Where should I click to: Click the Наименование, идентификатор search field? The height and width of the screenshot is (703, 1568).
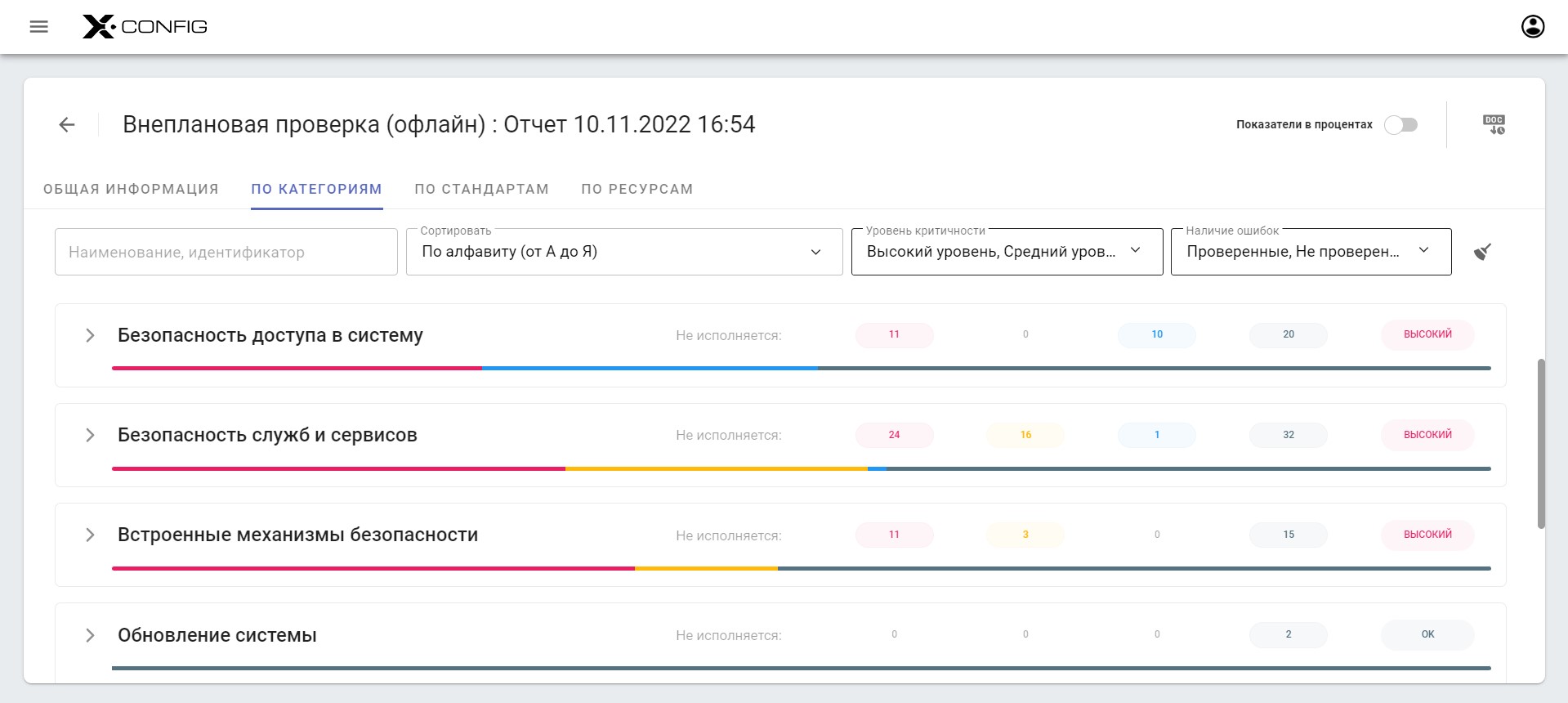tap(226, 252)
